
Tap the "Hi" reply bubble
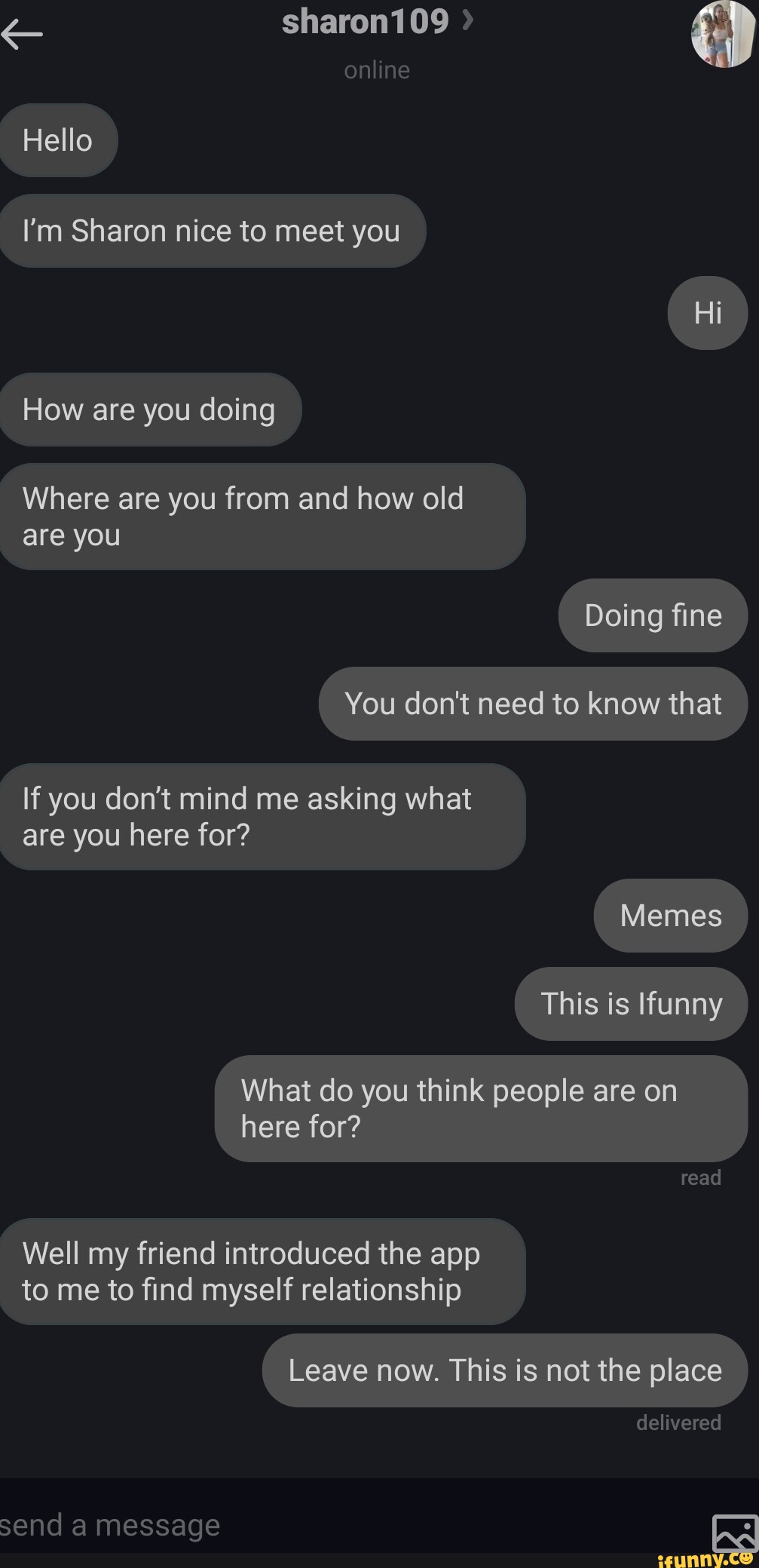(x=707, y=312)
